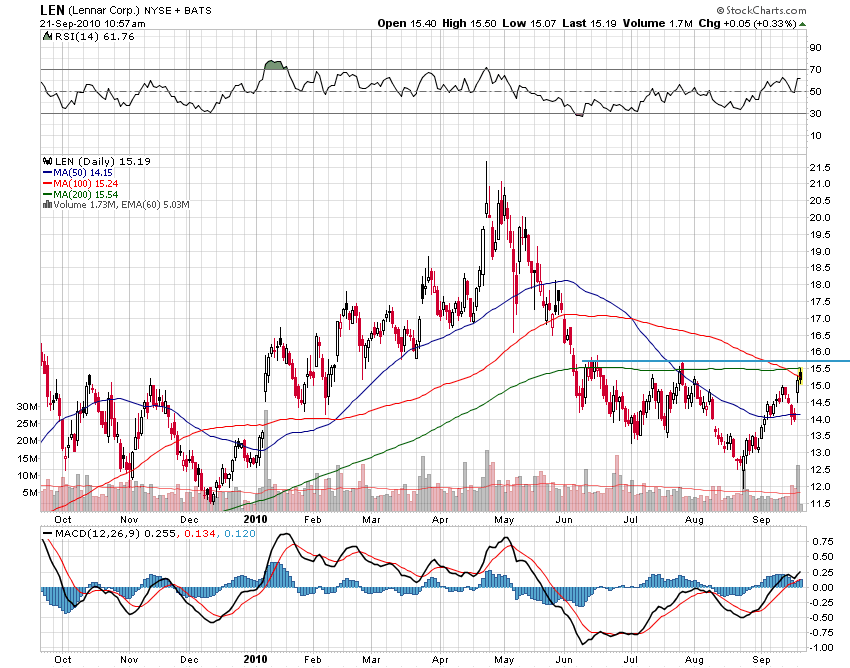The image size is (850, 668).
Task: Click the 18.0 price axis label
Action: 820,285
